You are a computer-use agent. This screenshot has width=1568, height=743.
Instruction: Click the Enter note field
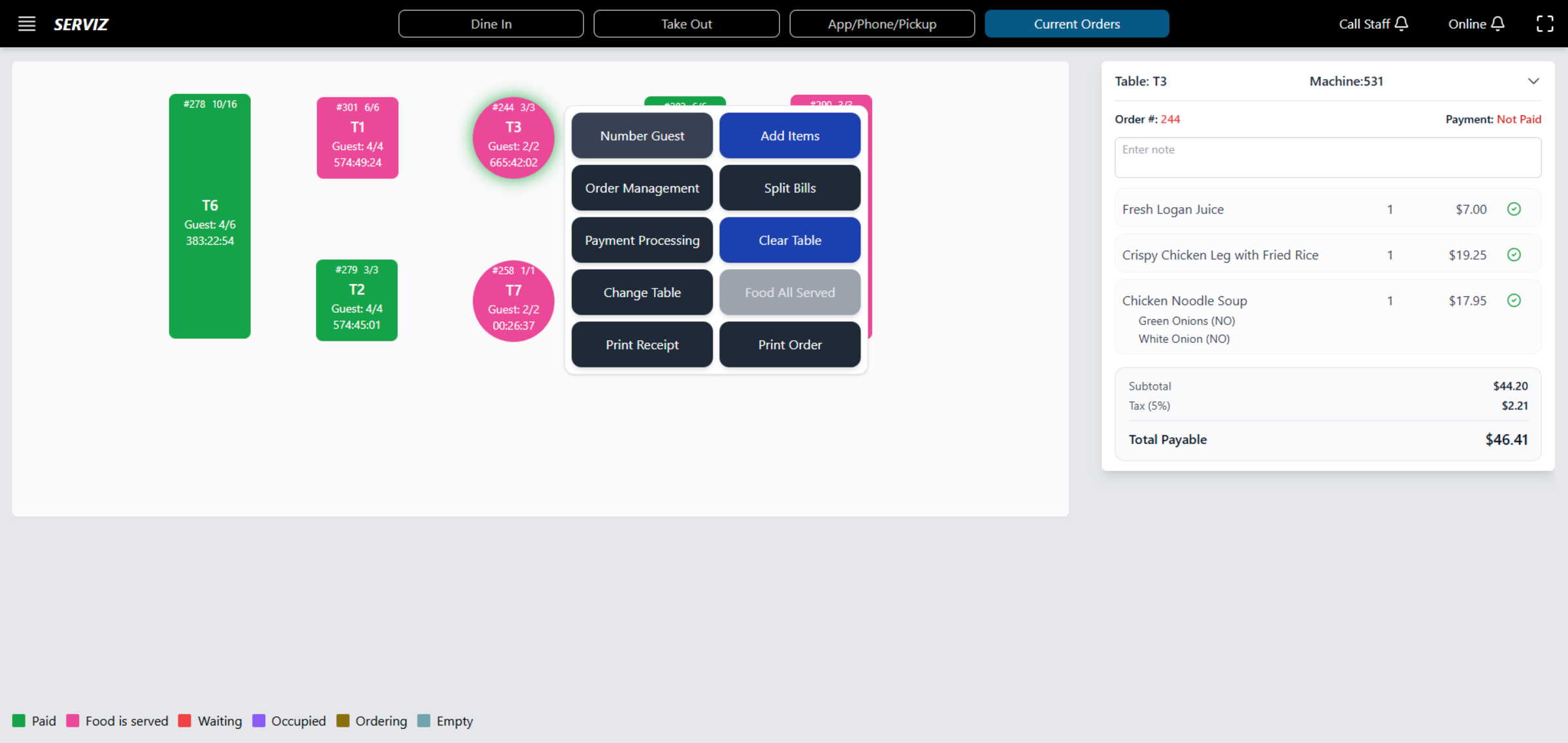(x=1327, y=157)
